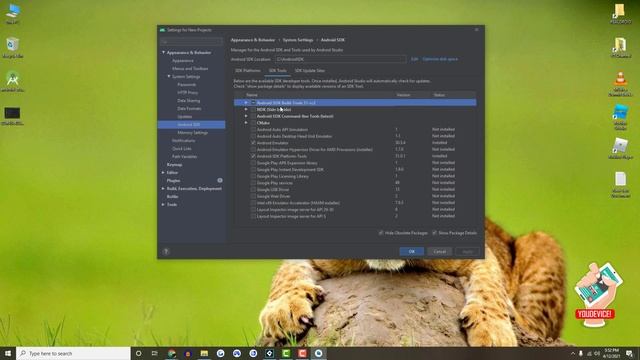
Task: Click the Name column header
Action: coord(252,95)
